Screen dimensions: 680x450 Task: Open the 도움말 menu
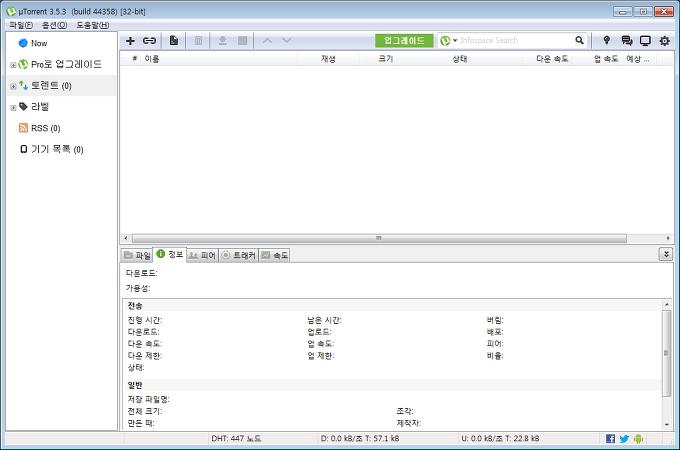point(93,25)
